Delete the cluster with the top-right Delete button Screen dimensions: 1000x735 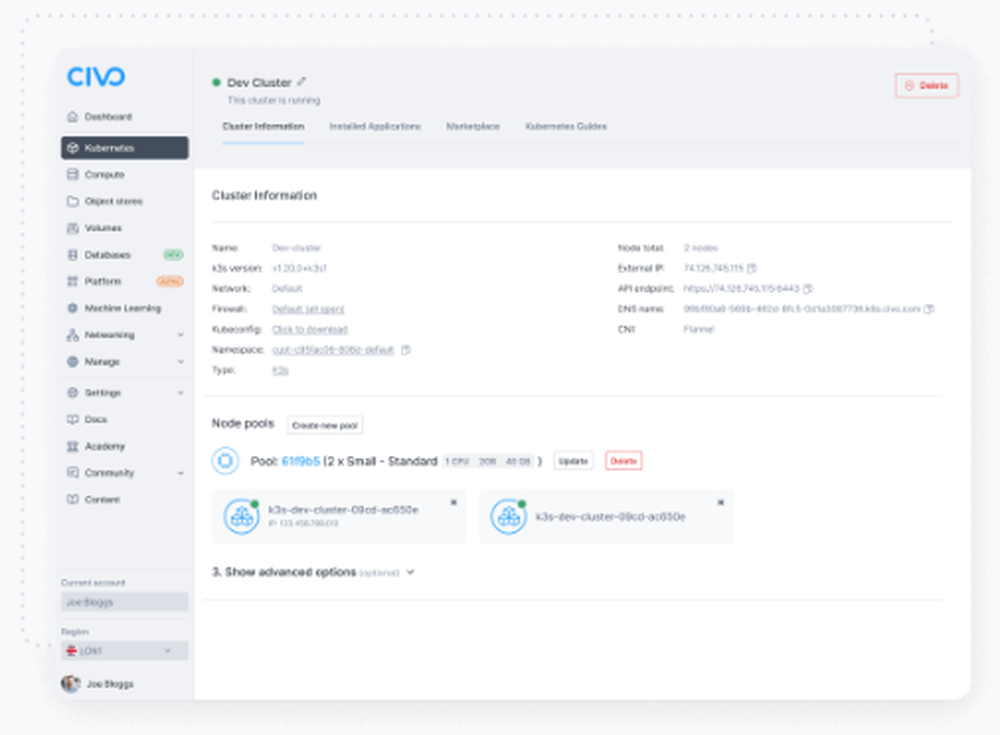click(x=927, y=85)
